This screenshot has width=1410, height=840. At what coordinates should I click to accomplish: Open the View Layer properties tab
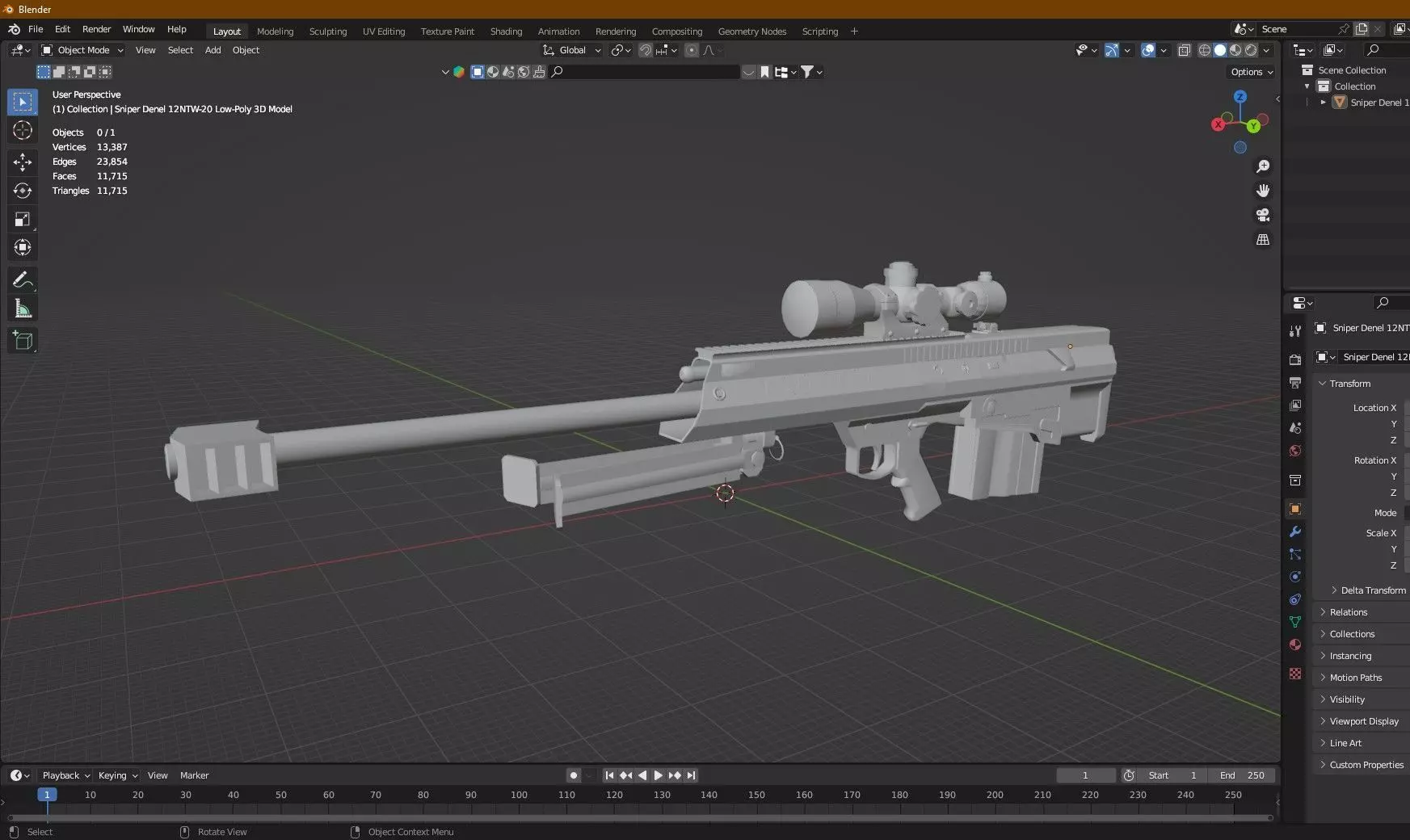click(1295, 405)
